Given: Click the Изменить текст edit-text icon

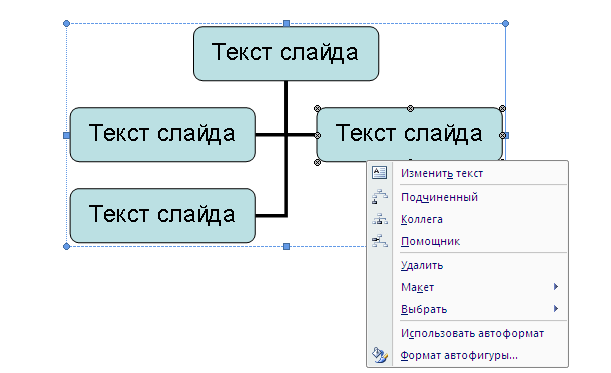Looking at the screenshot, I should pyautogui.click(x=379, y=172).
